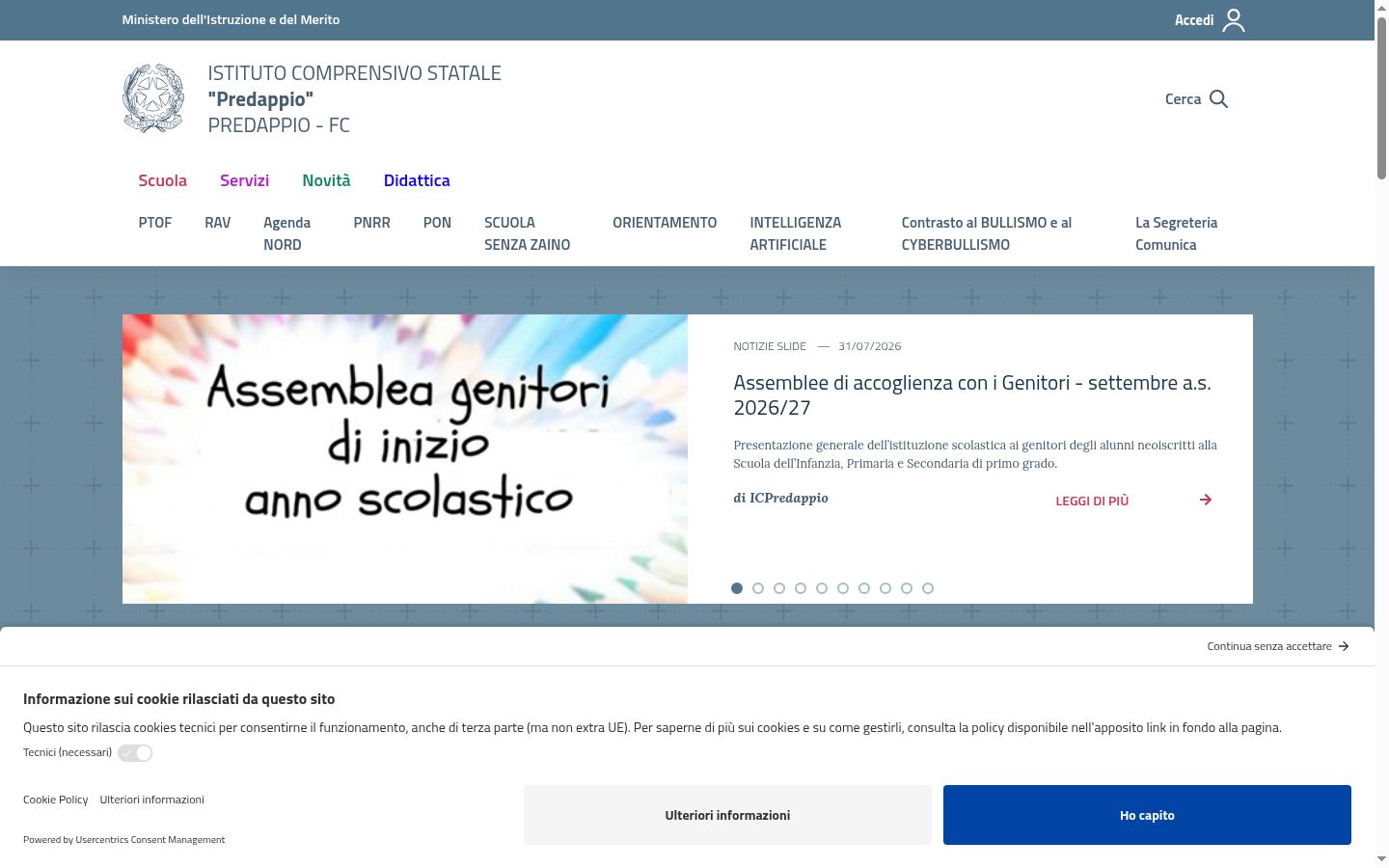Image resolution: width=1389 pixels, height=868 pixels.
Task: Click the large Ulteriori informazioni button
Action: 727,815
